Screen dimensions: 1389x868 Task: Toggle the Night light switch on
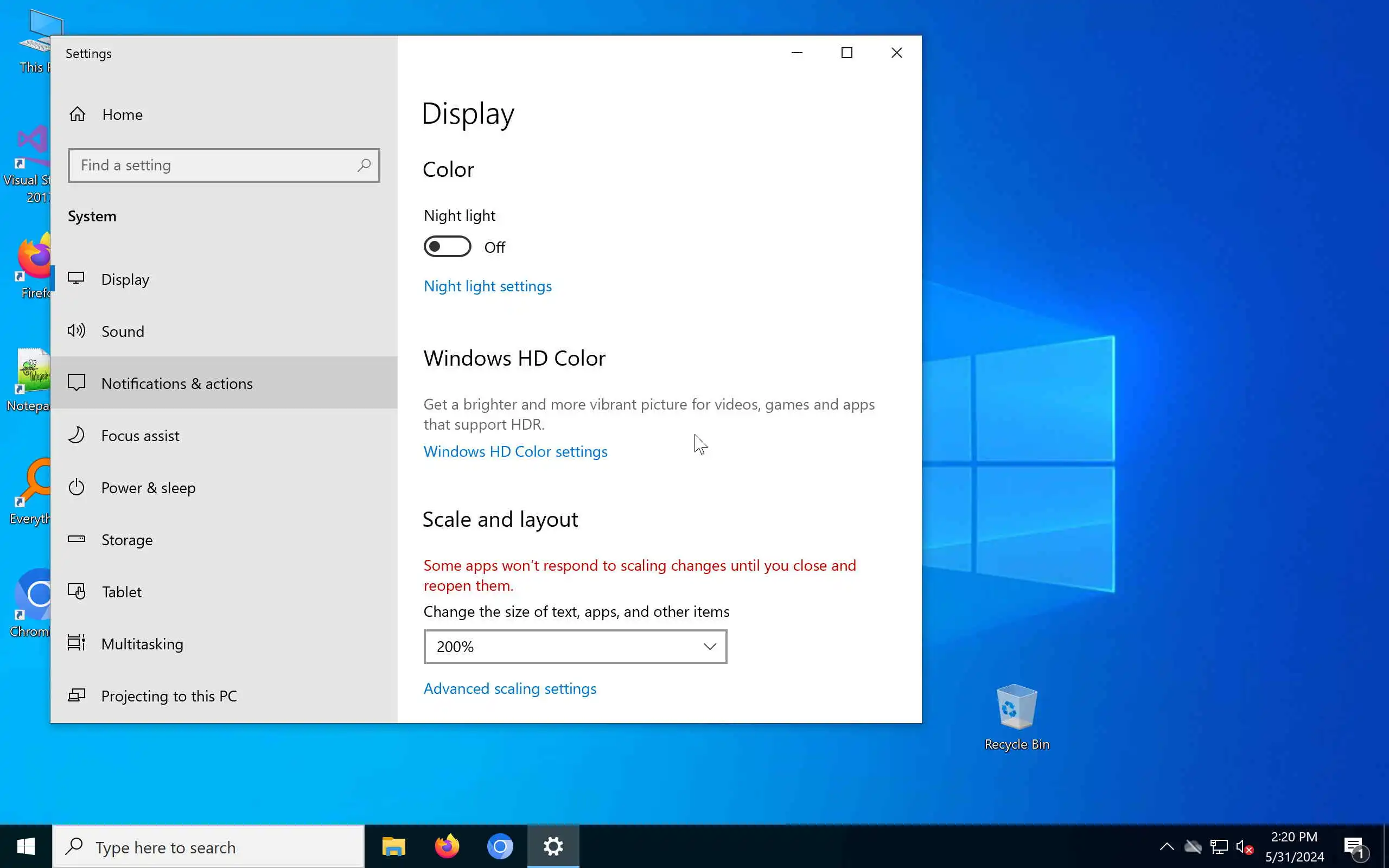447,247
